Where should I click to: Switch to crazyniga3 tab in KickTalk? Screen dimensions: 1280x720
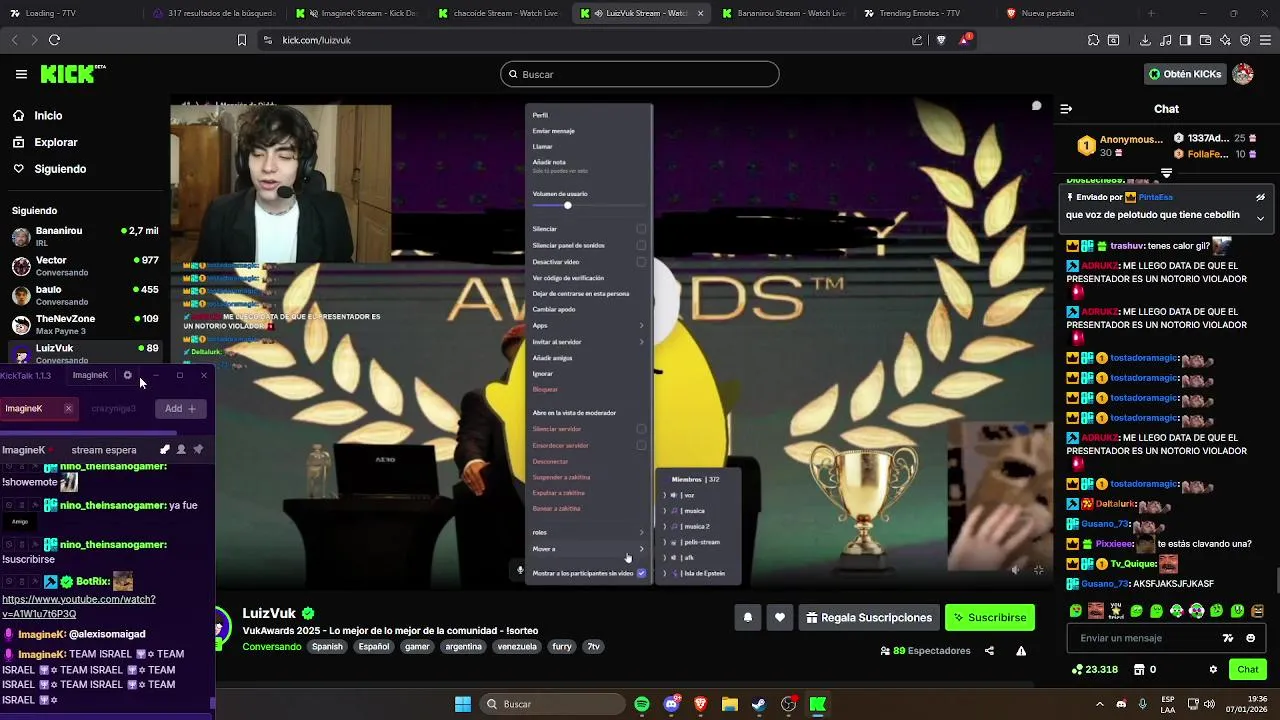click(x=113, y=408)
